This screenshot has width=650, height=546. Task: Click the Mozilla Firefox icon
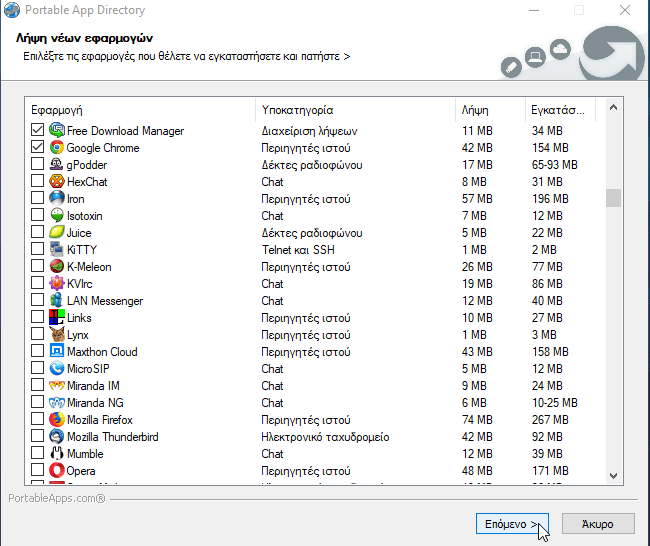(57, 420)
